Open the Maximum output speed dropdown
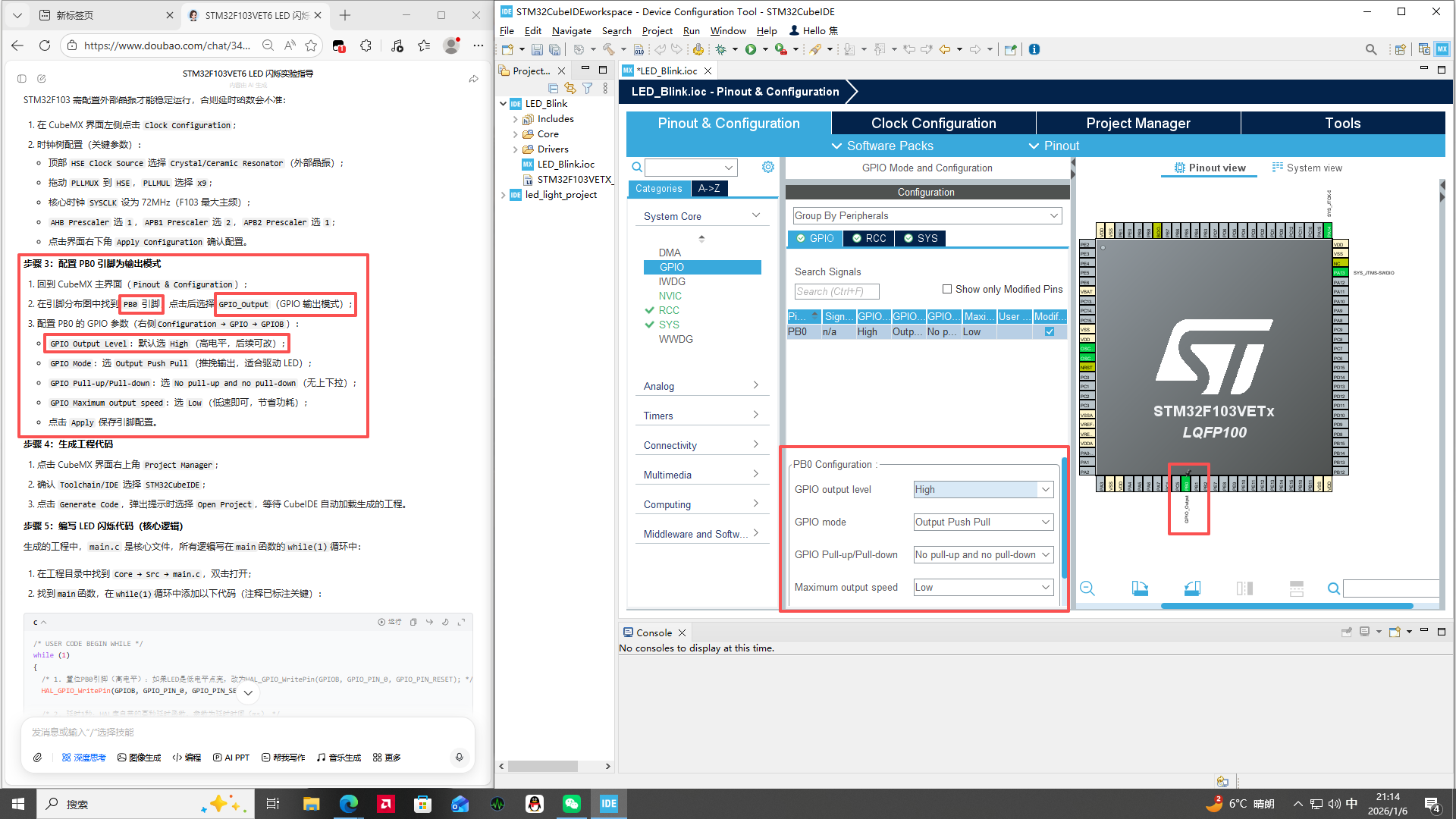1456x819 pixels. pyautogui.click(x=984, y=587)
